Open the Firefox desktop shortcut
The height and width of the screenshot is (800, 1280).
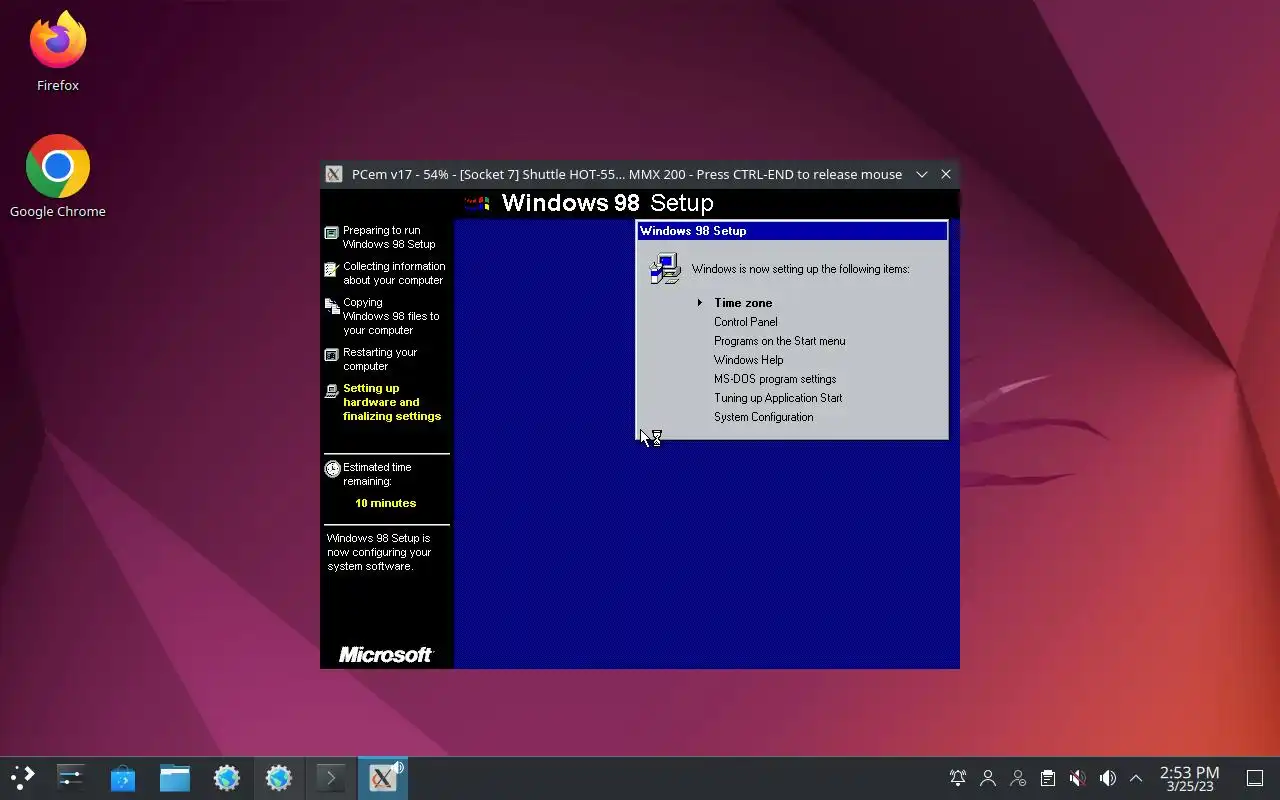58,52
